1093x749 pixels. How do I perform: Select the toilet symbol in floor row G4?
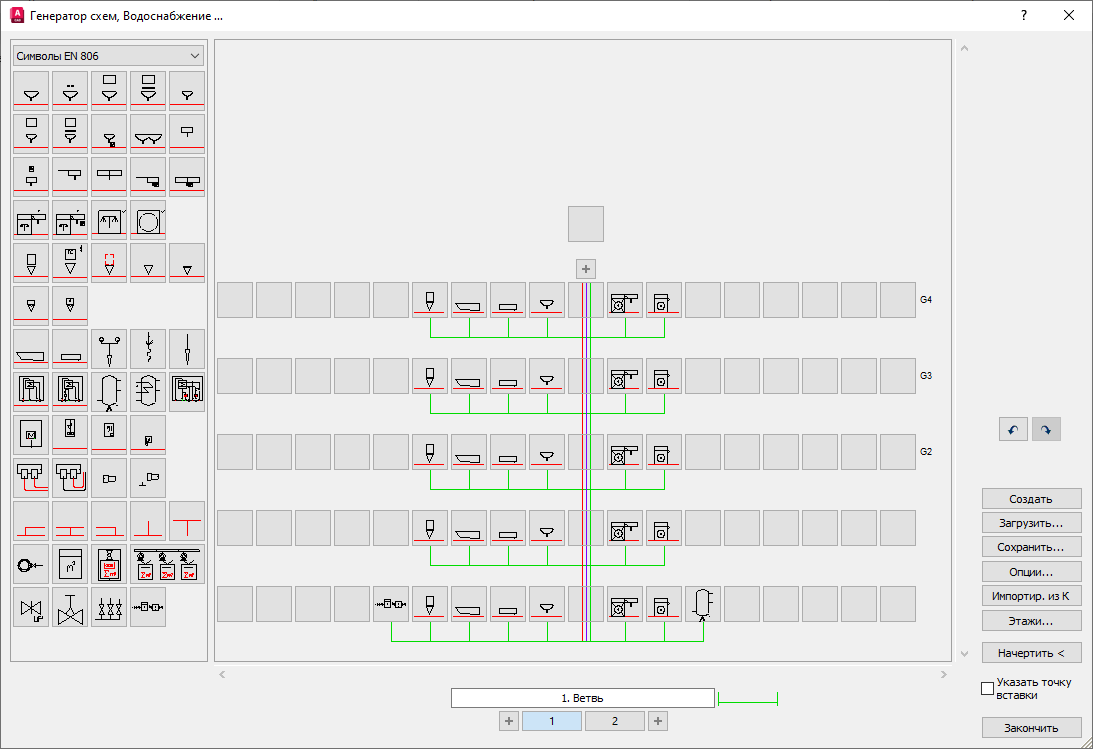429,300
